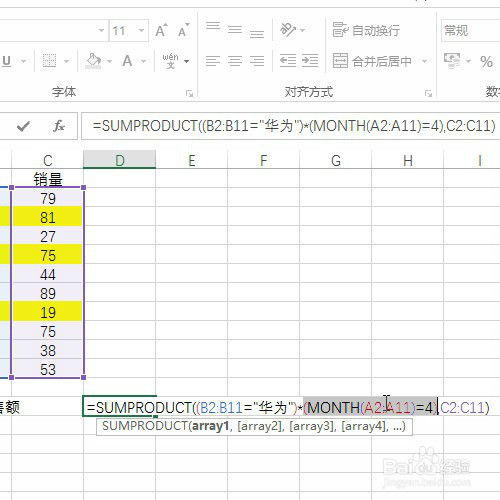The width and height of the screenshot is (500, 500).
Task: Open fill color dropdown arrow
Action: pyautogui.click(x=109, y=61)
